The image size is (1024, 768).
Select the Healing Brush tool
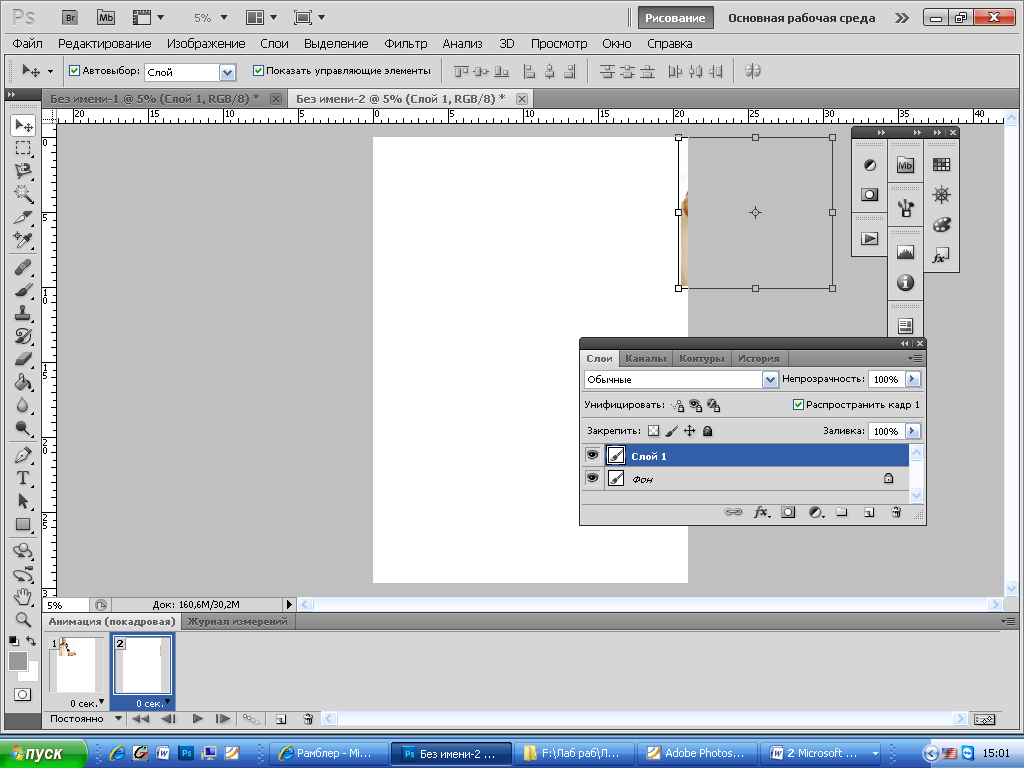point(23,267)
